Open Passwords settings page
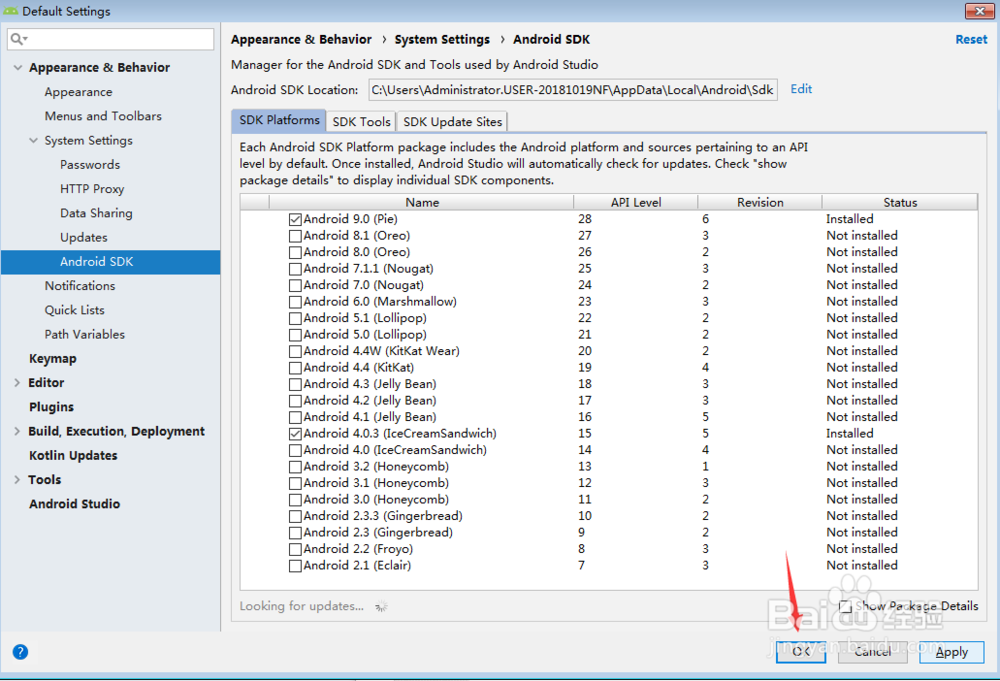 click(x=90, y=165)
